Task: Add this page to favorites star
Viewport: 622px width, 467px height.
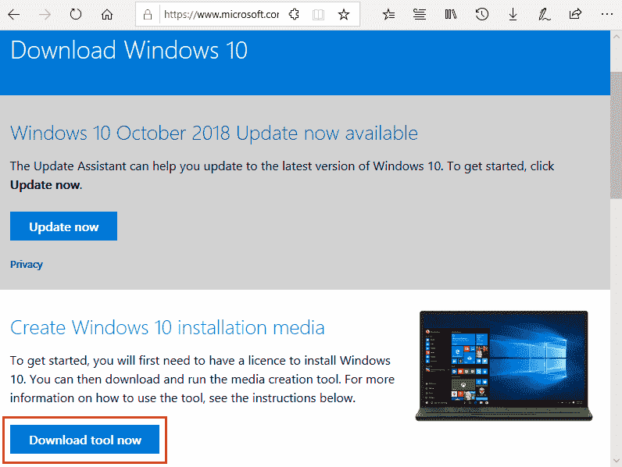Action: (344, 15)
